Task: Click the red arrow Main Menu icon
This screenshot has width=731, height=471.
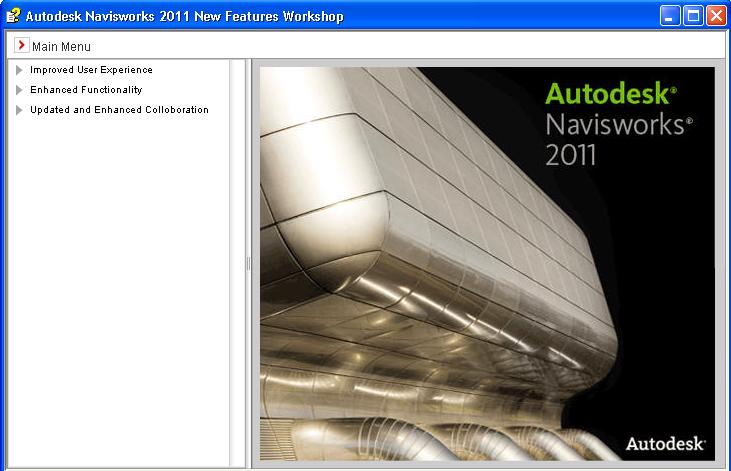Action: 21,45
